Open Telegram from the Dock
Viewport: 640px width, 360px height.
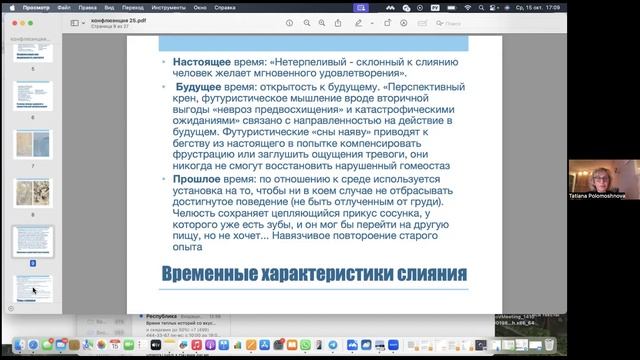pyautogui.click(x=333, y=345)
